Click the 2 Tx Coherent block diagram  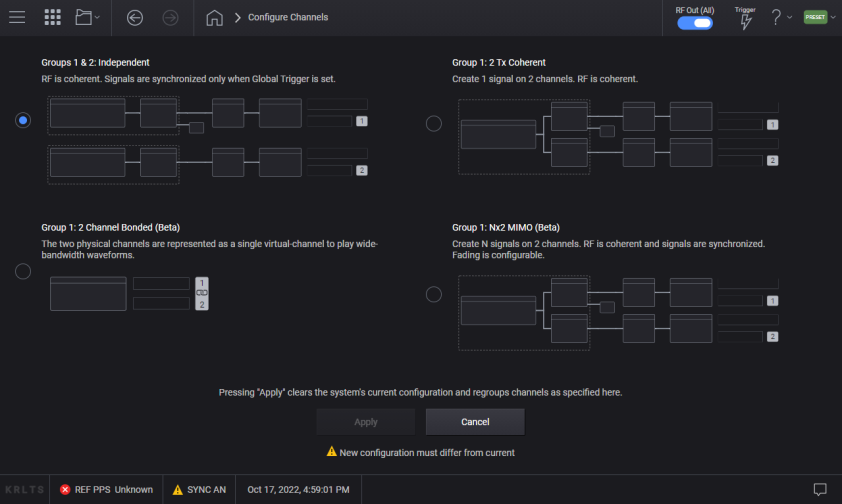point(619,137)
